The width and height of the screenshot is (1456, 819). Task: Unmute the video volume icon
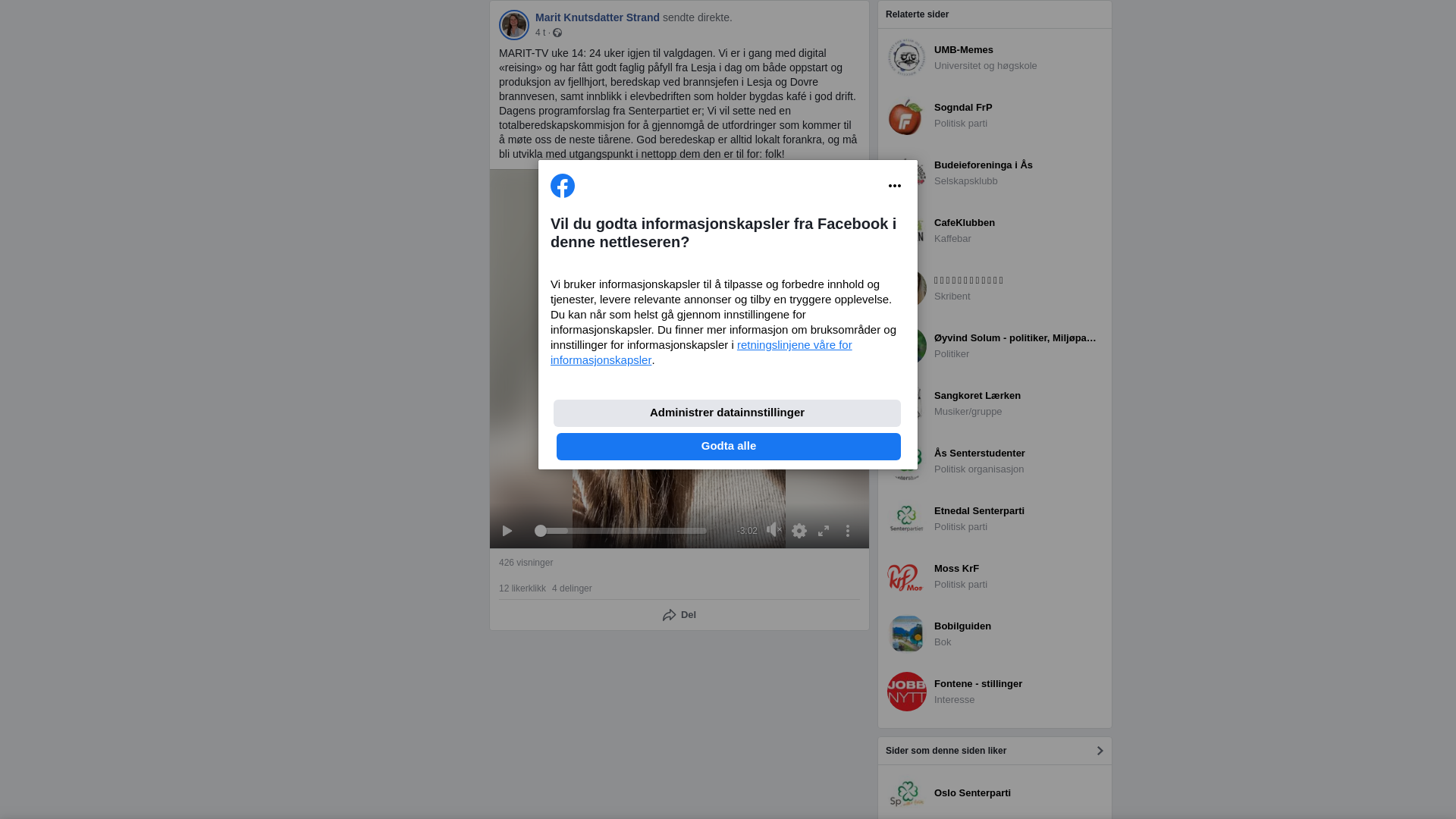(x=773, y=530)
